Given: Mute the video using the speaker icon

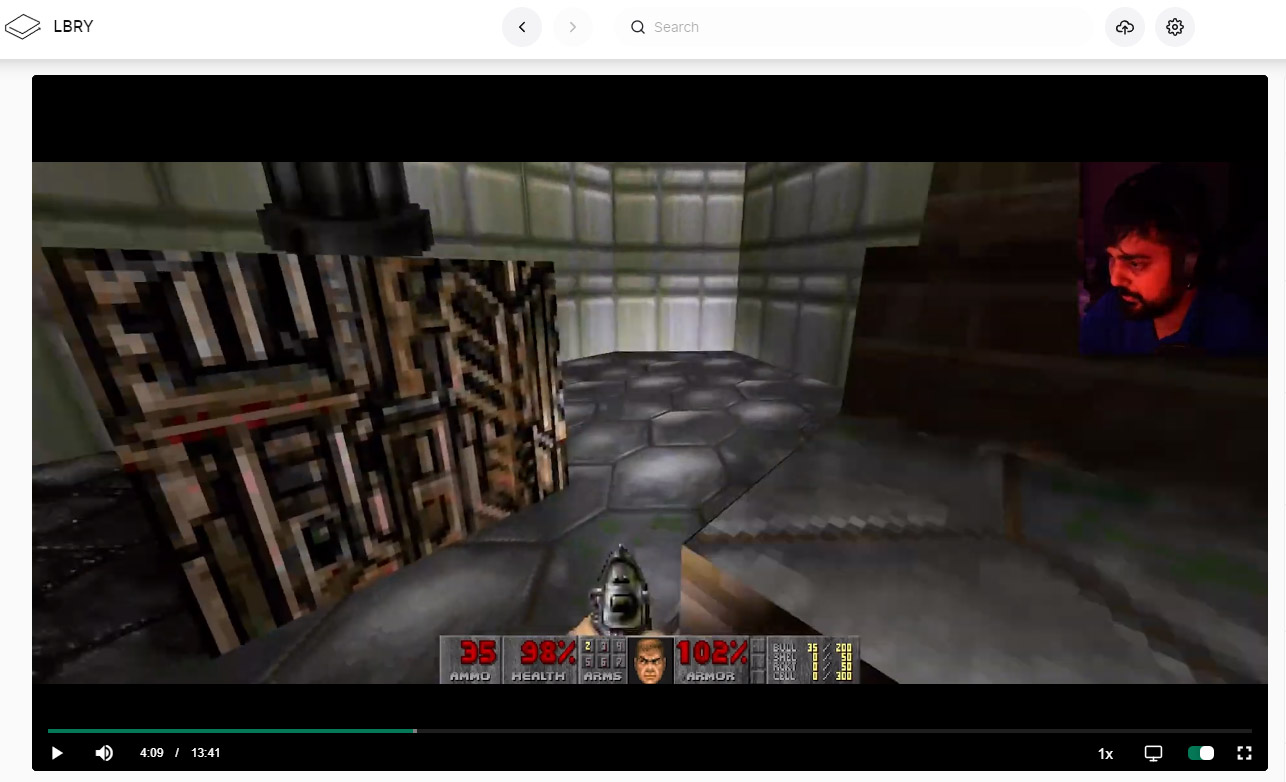Looking at the screenshot, I should [104, 753].
